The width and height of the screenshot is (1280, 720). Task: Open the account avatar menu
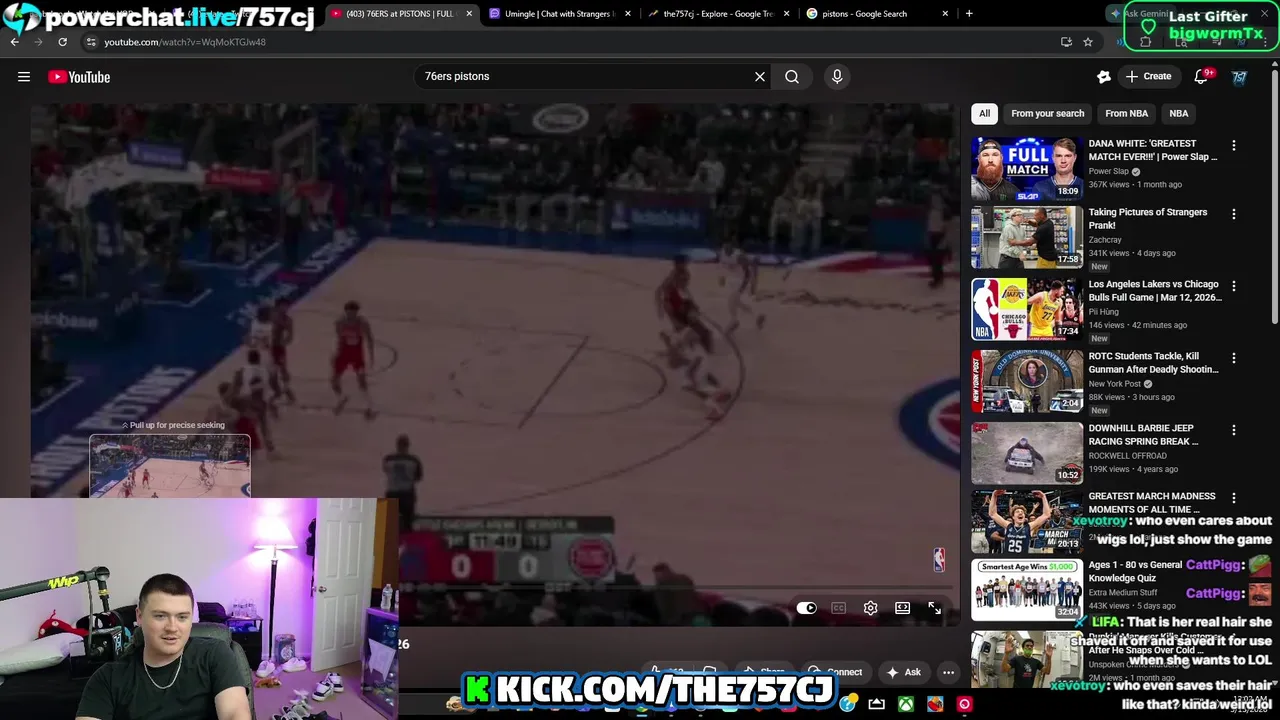pyautogui.click(x=1239, y=77)
